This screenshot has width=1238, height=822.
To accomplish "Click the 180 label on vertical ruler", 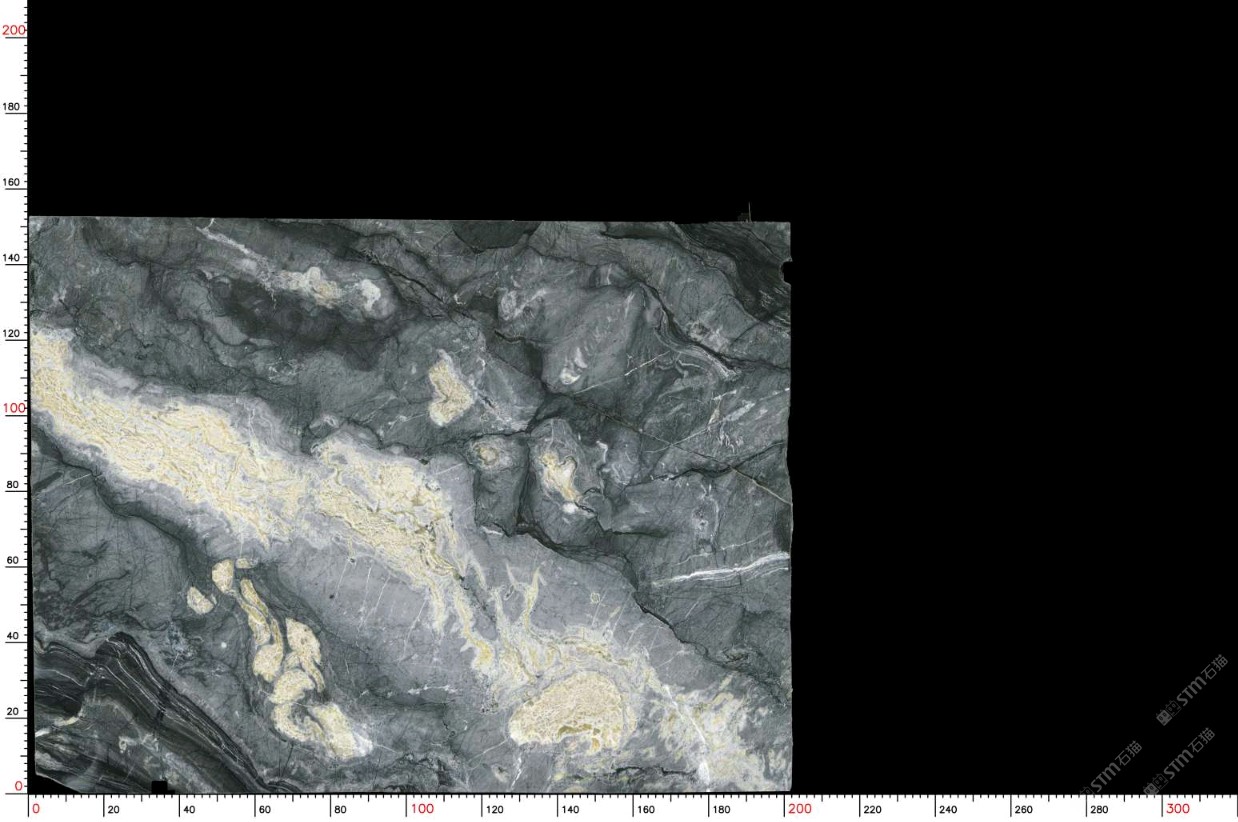I will pyautogui.click(x=14, y=106).
